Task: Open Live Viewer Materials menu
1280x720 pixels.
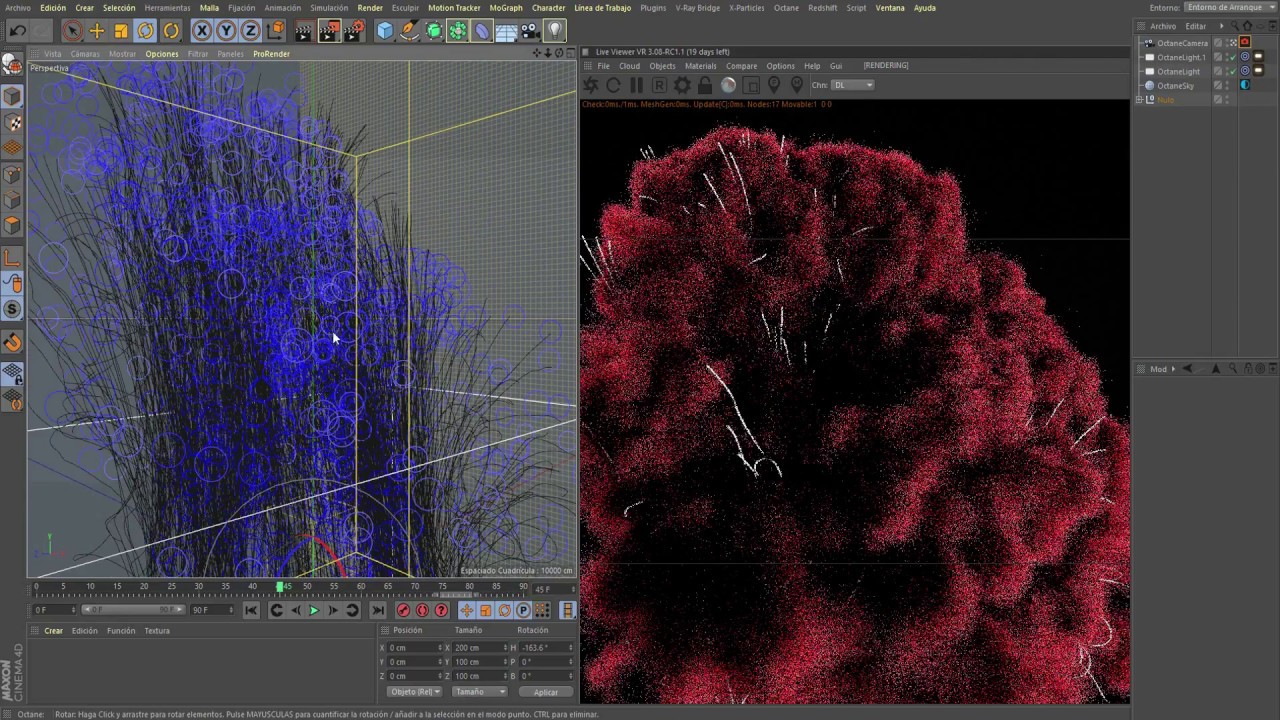Action: coord(700,66)
